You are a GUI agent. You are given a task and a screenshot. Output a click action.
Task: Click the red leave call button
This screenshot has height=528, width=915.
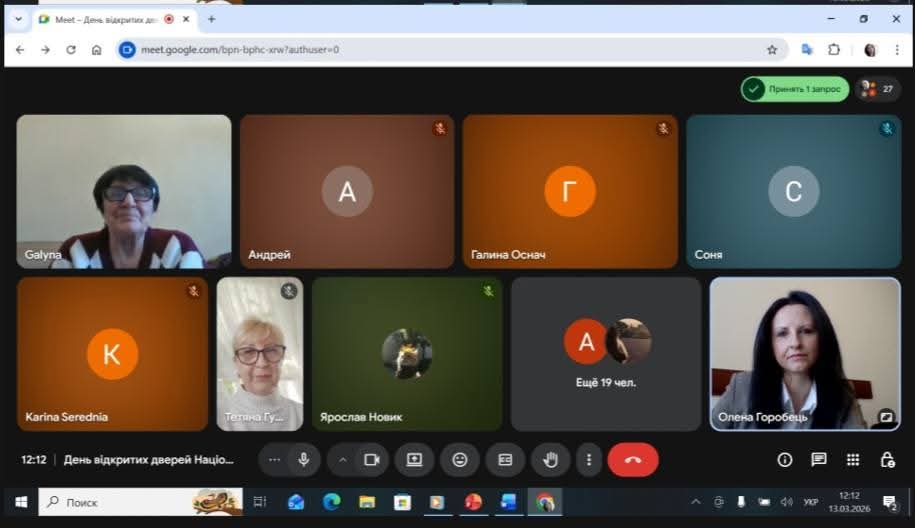click(632, 460)
